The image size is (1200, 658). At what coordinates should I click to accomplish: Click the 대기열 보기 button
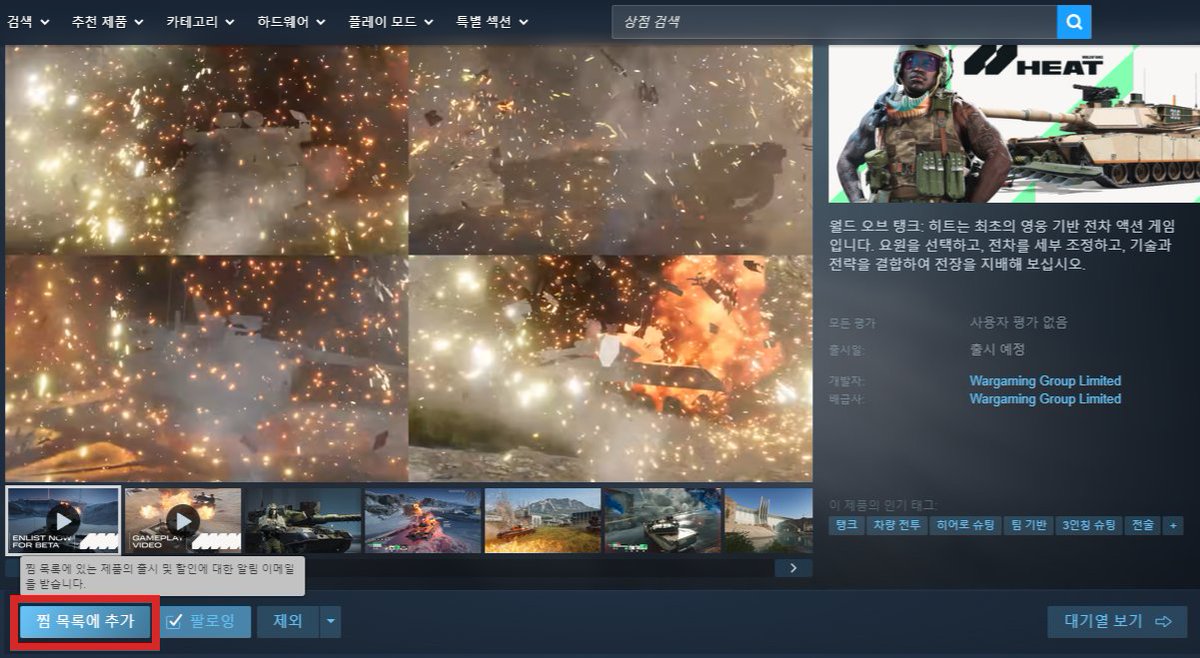point(1117,621)
